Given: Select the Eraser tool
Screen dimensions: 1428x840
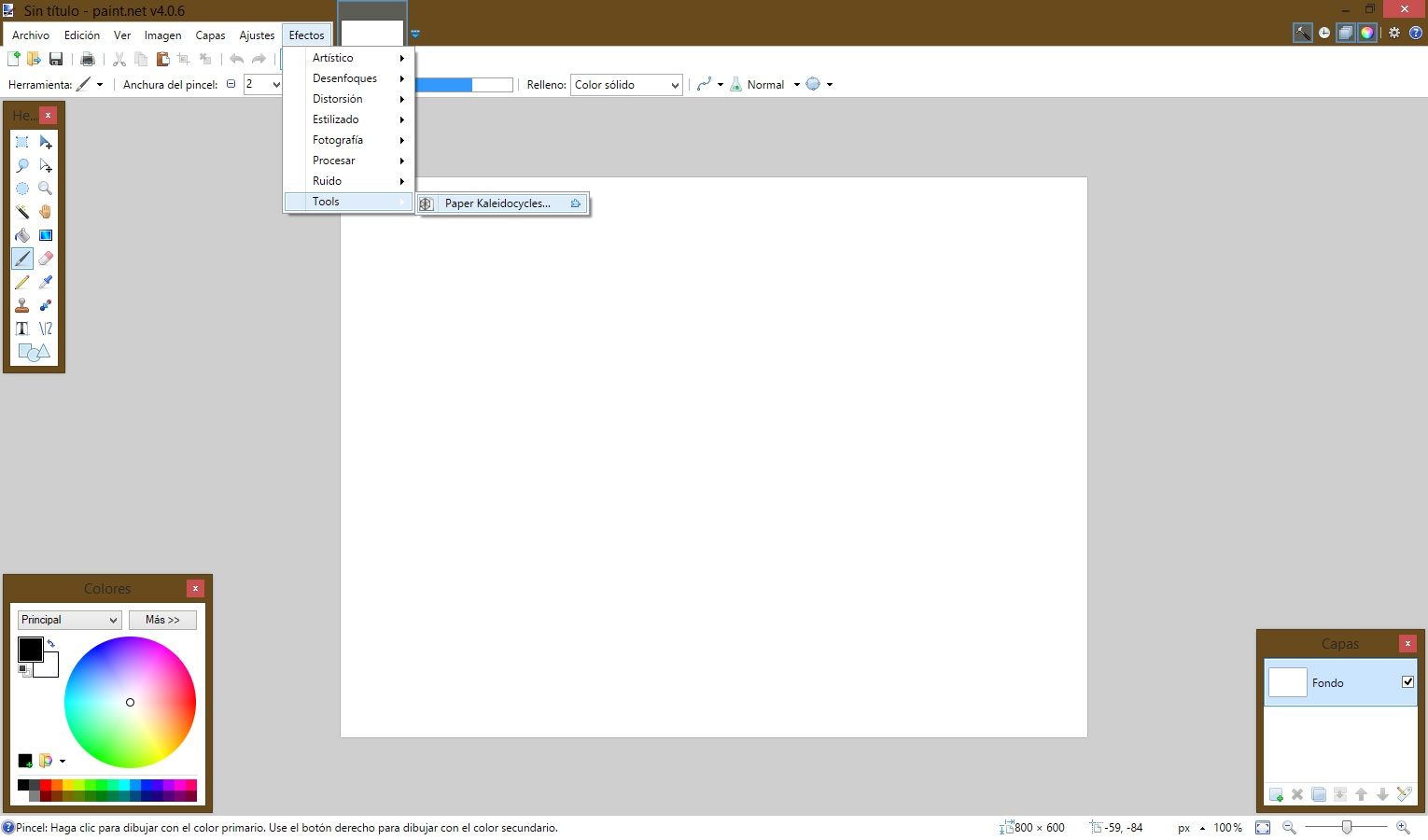Looking at the screenshot, I should [x=46, y=259].
